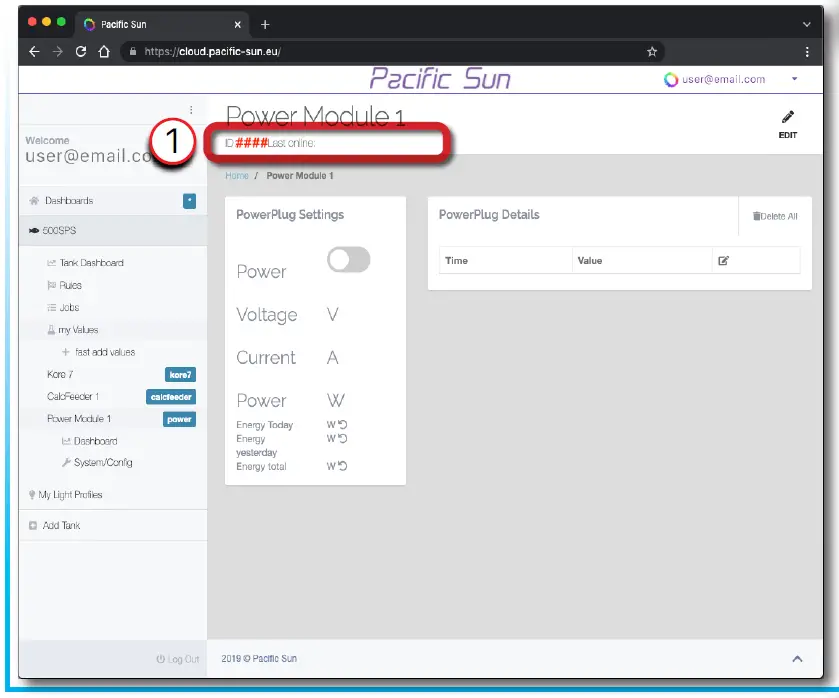
Task: Click the Power Module 1 page heading
Action: point(315,116)
